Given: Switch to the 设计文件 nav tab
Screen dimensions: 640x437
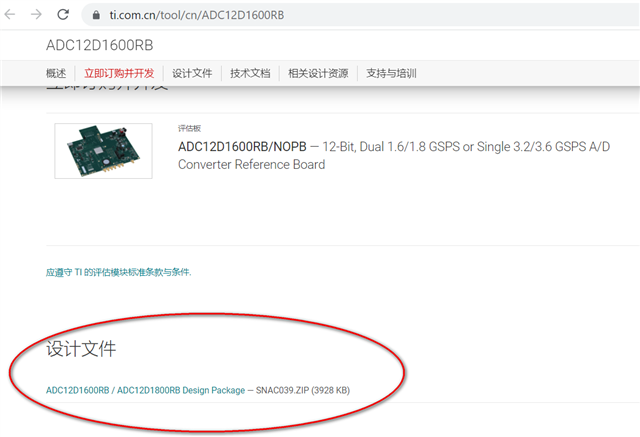Looking at the screenshot, I should click(x=192, y=73).
